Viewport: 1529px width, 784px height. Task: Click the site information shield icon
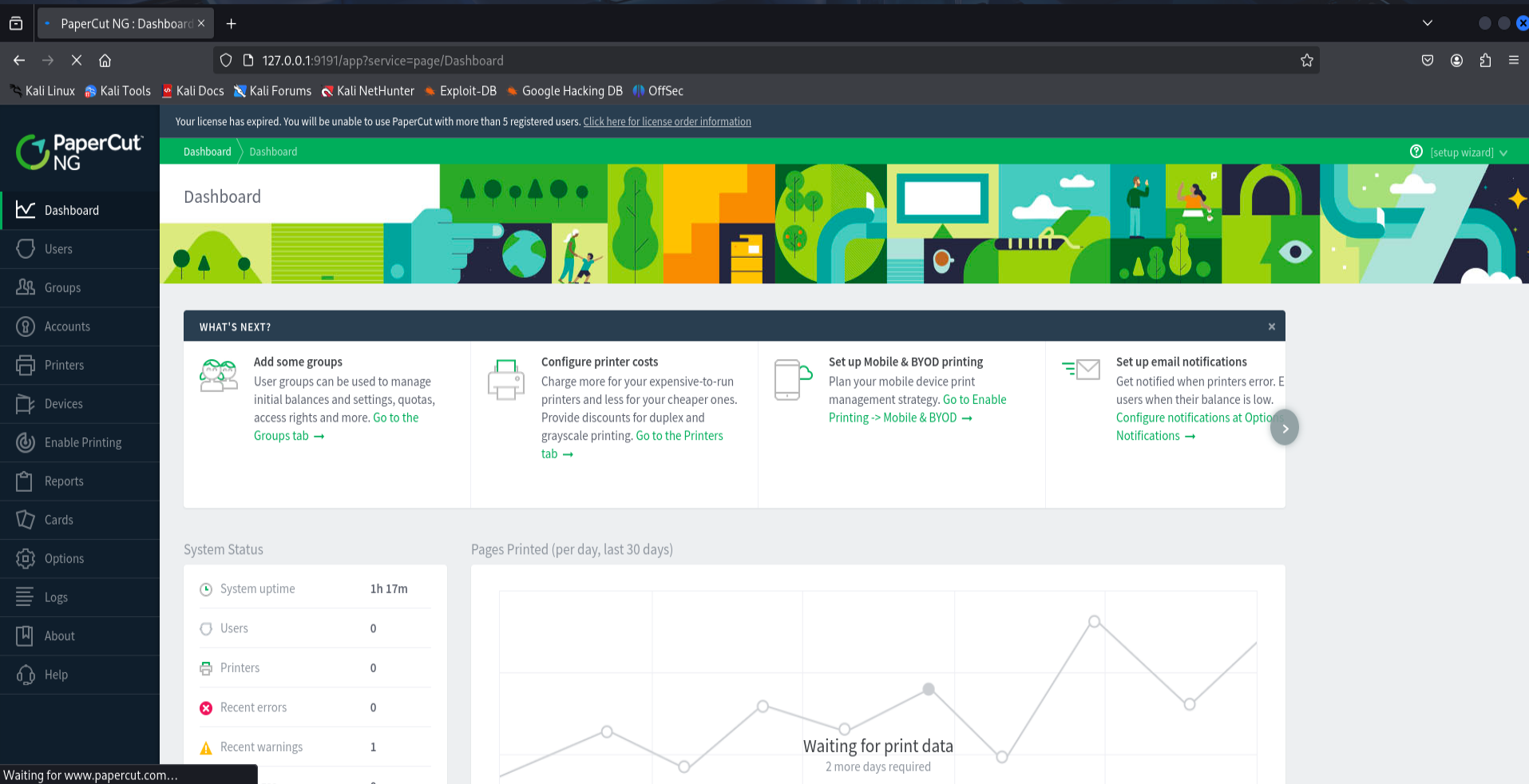[x=226, y=61]
